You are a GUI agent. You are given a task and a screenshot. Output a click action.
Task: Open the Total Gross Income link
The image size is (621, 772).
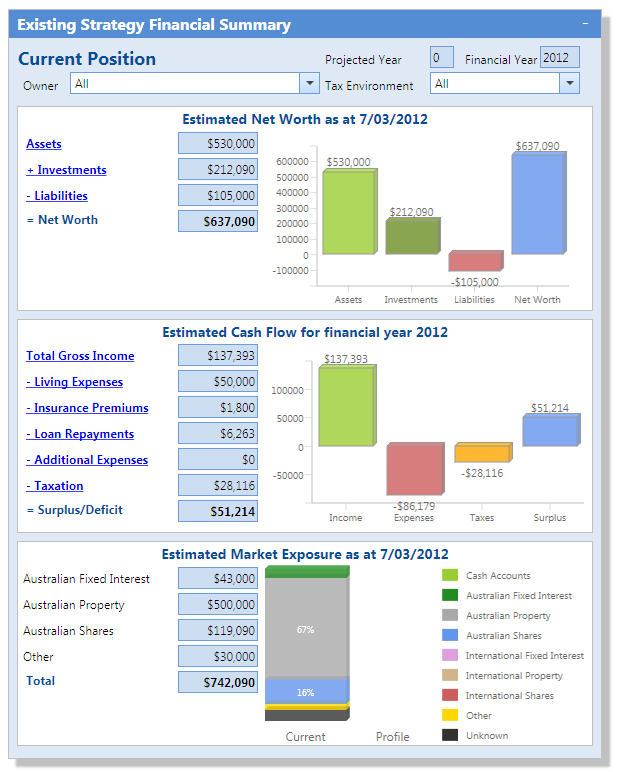click(80, 356)
